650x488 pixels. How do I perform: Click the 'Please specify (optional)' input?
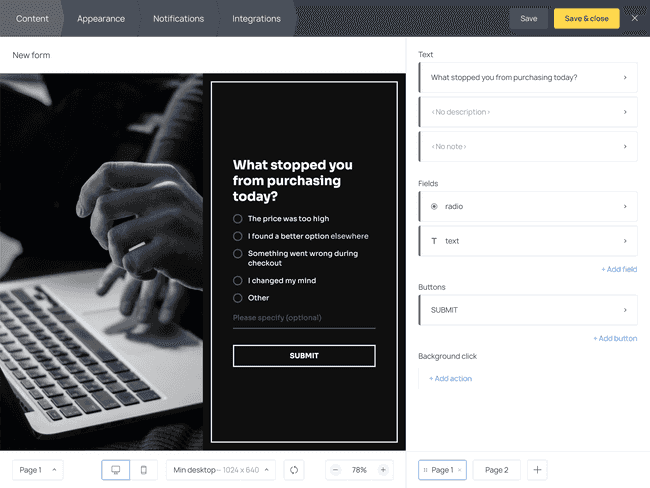(x=304, y=318)
